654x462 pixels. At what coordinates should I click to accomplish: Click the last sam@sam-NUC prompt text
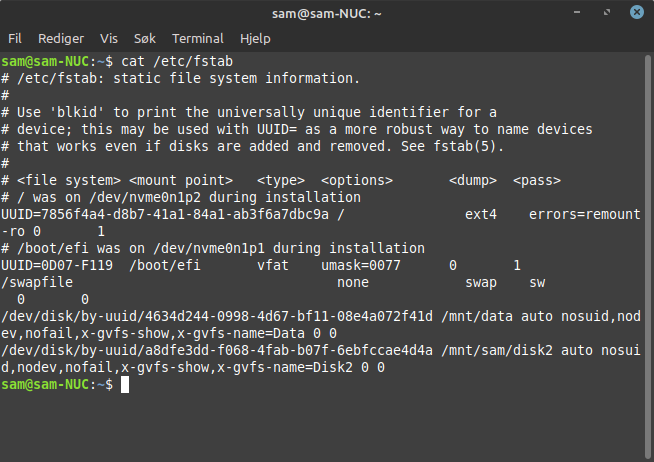[57, 384]
